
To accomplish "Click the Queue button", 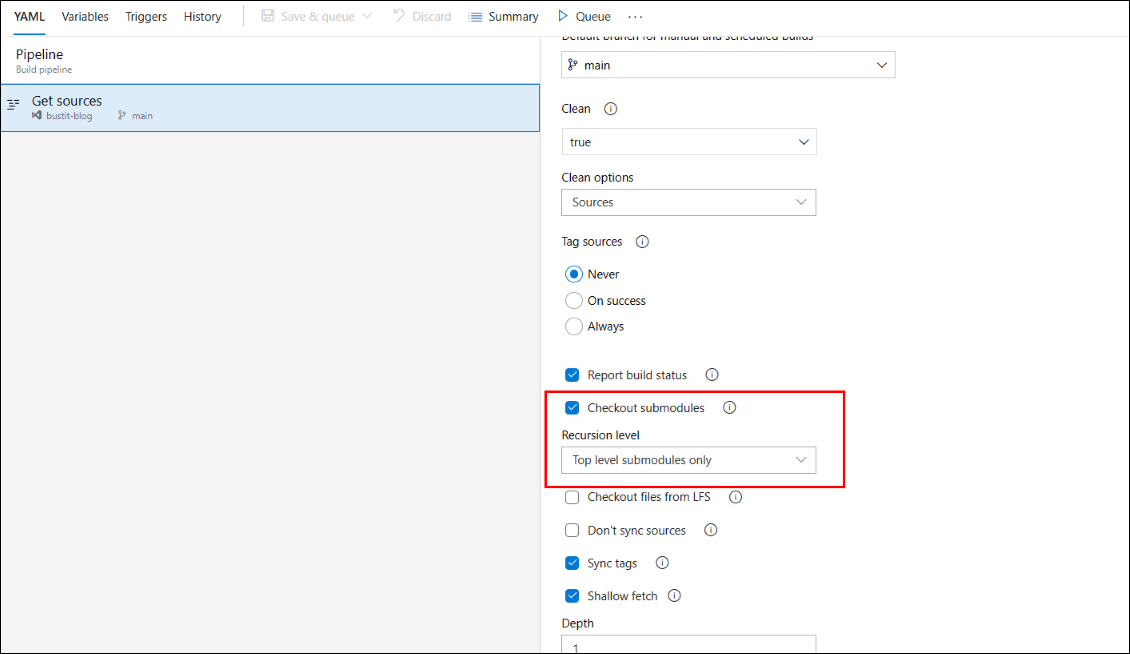I will [584, 17].
